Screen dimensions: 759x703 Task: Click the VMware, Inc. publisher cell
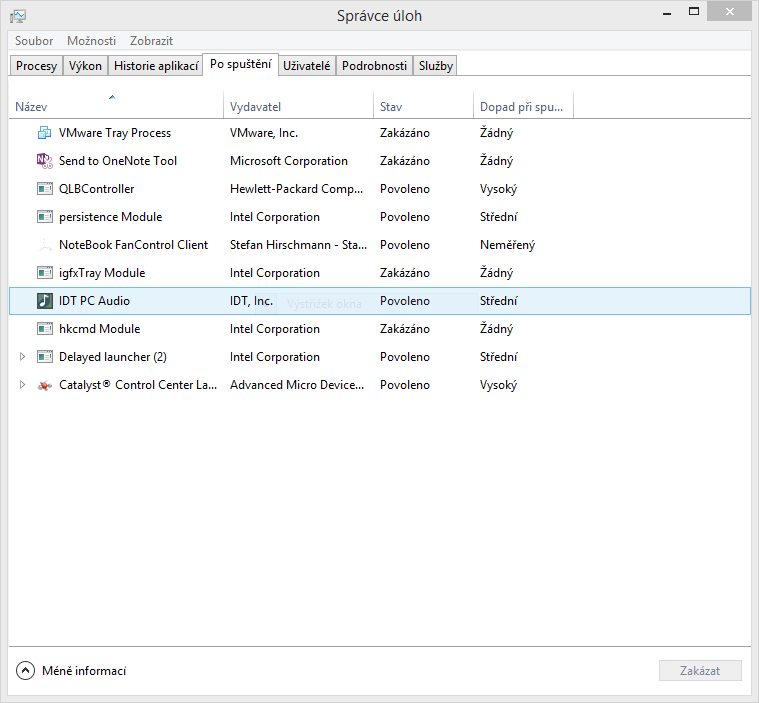click(264, 133)
